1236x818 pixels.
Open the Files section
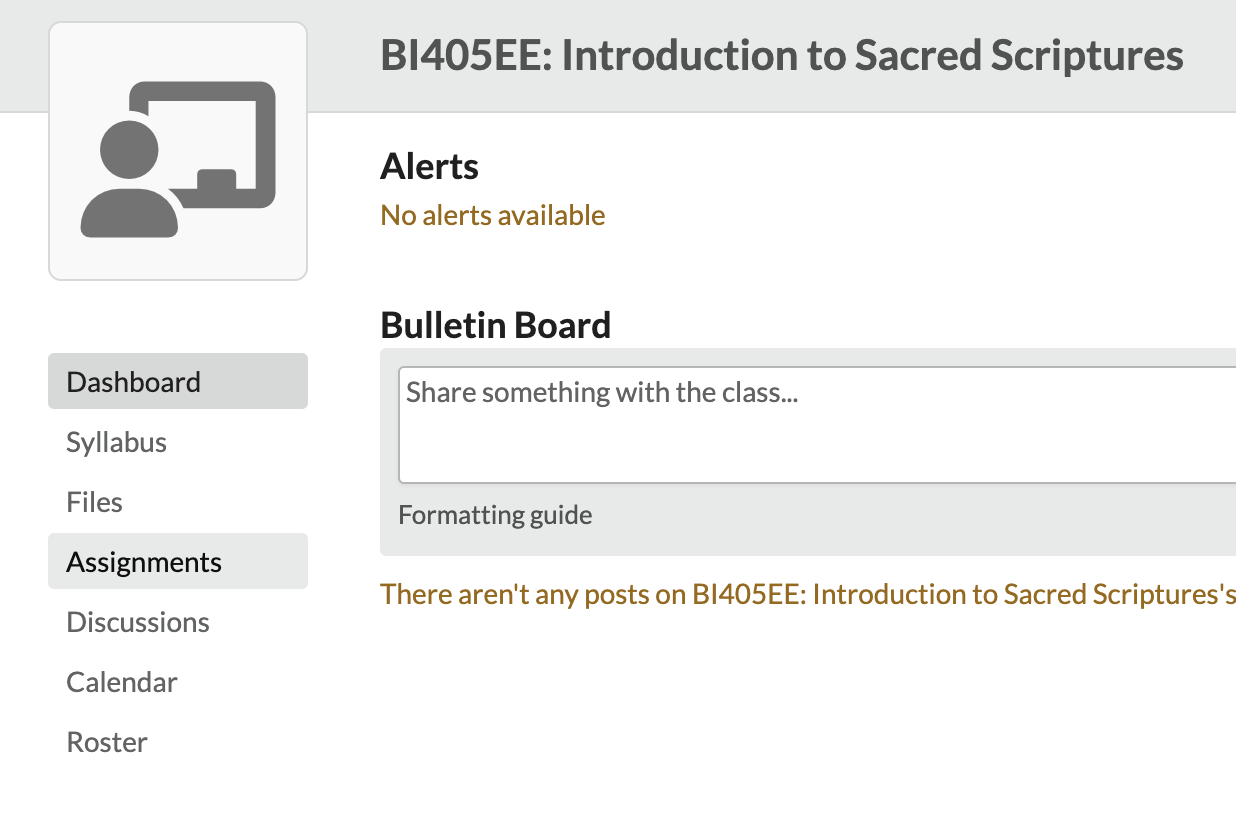tap(94, 502)
